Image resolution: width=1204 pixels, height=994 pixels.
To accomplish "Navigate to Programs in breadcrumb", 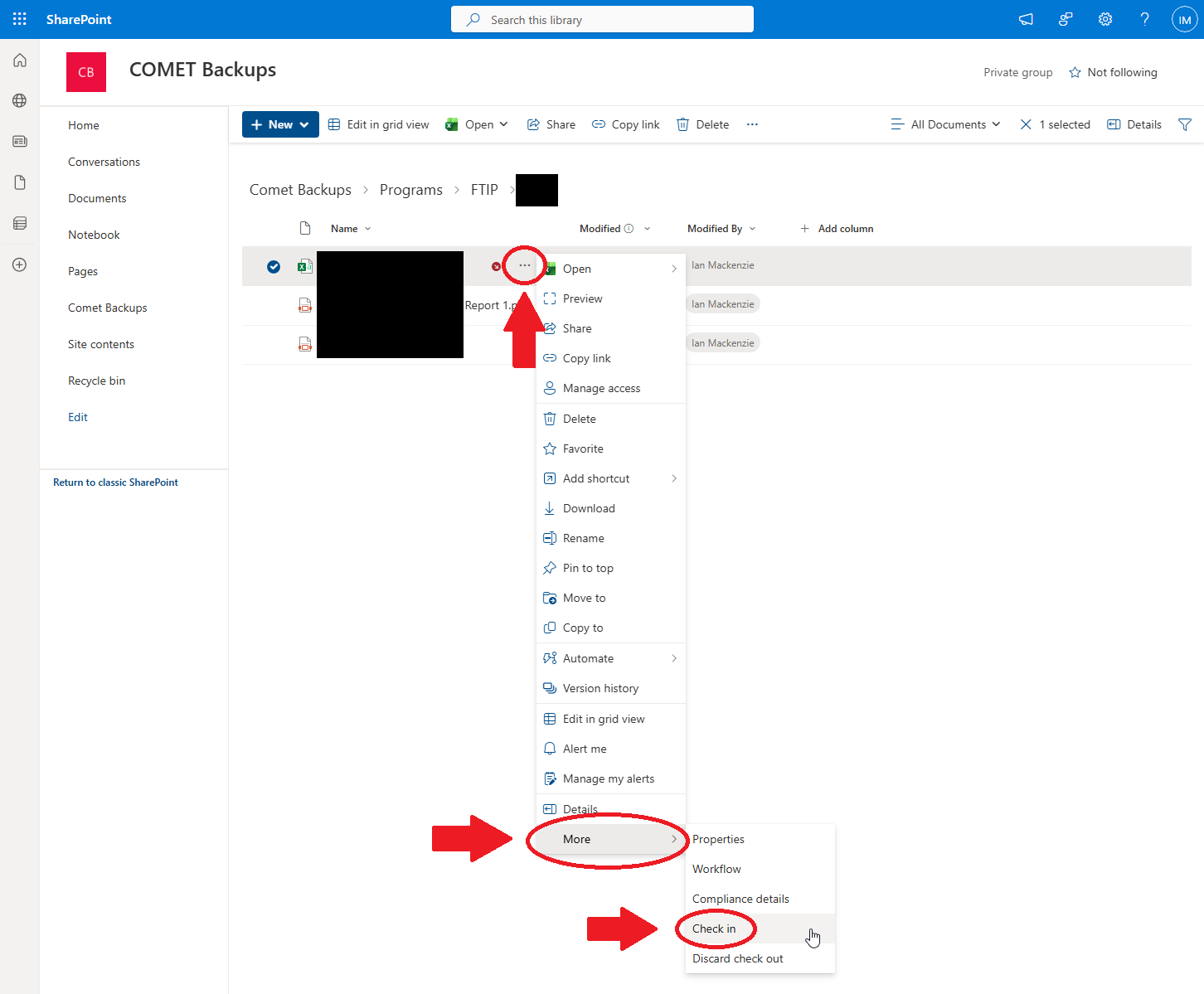I will point(410,190).
